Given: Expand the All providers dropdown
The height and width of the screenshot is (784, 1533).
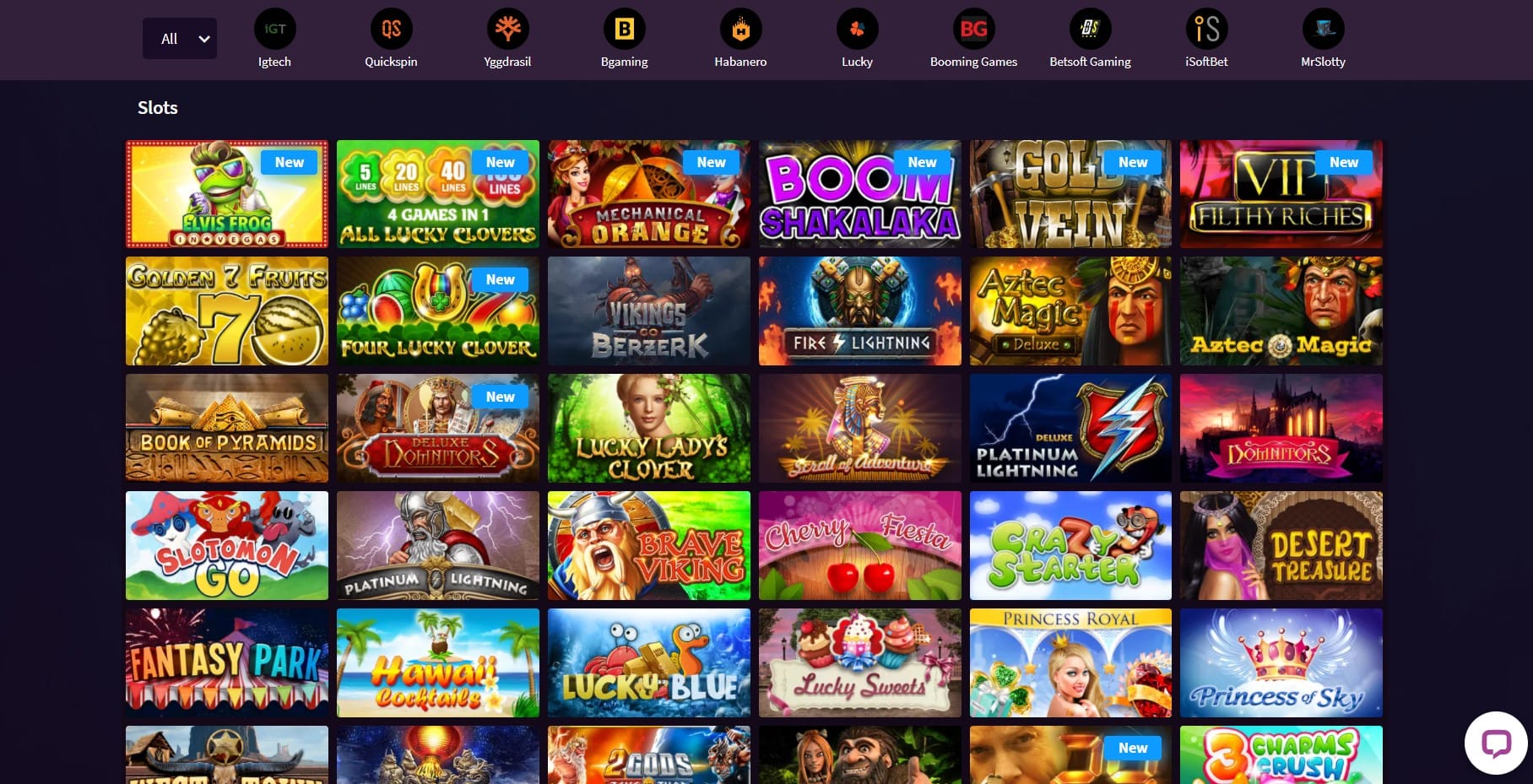Looking at the screenshot, I should point(180,39).
